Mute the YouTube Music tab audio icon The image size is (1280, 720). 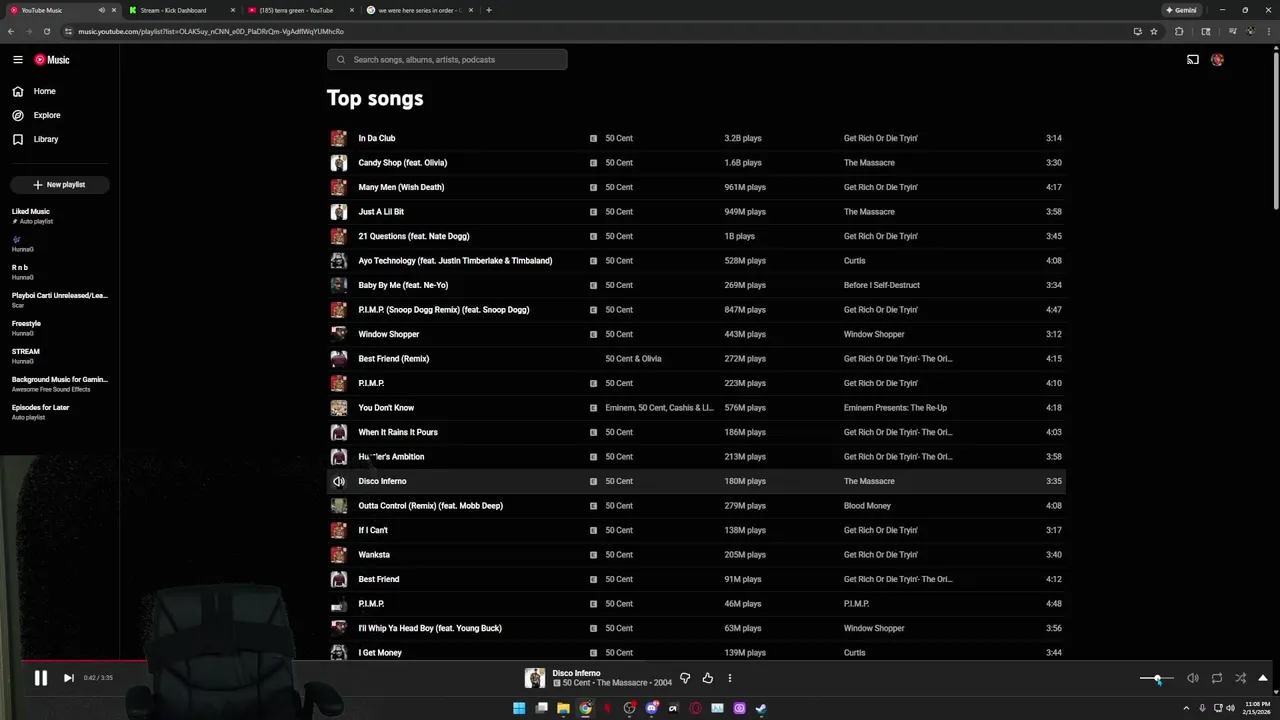[101, 10]
